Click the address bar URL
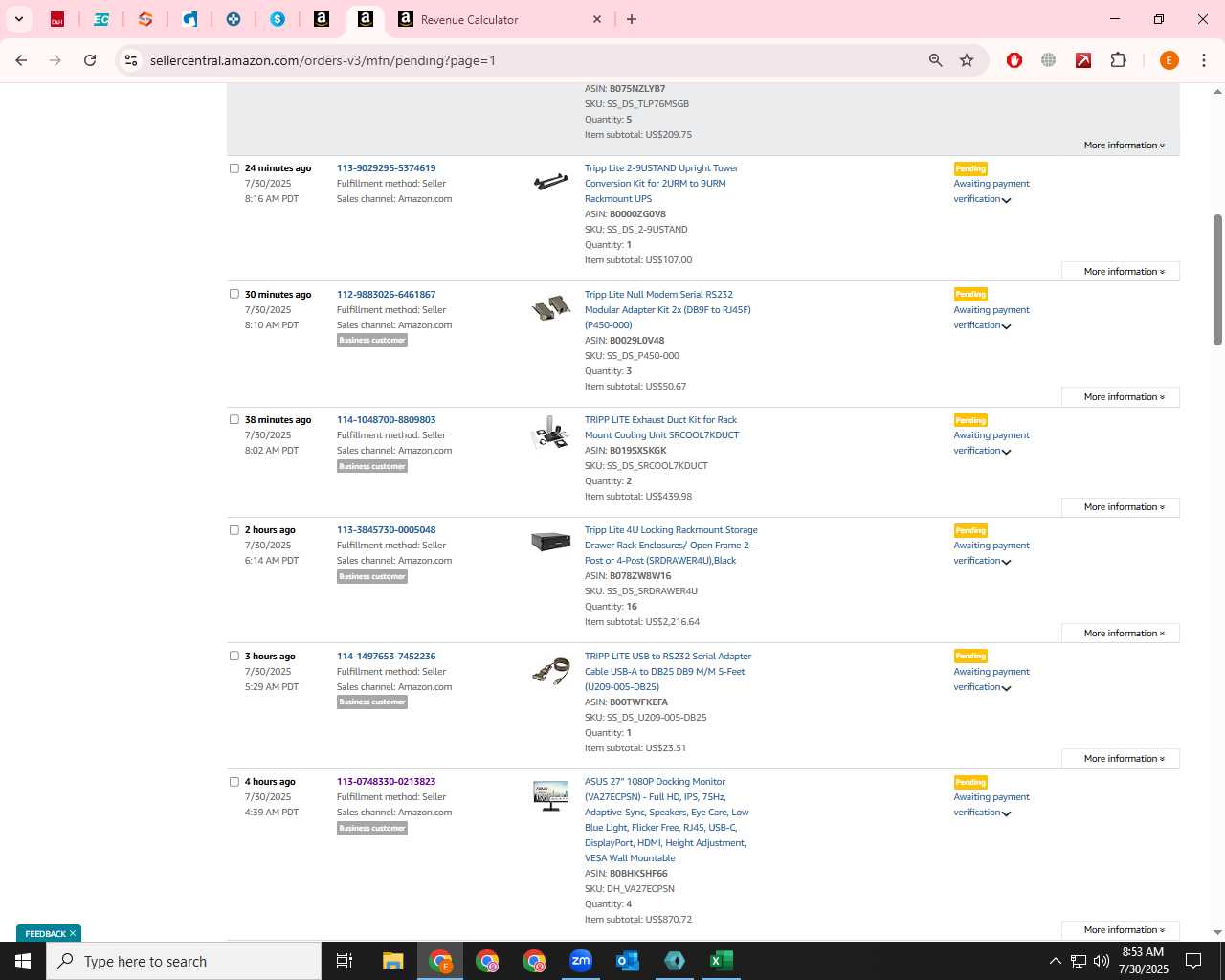This screenshot has height=980, width=1225. point(323,60)
